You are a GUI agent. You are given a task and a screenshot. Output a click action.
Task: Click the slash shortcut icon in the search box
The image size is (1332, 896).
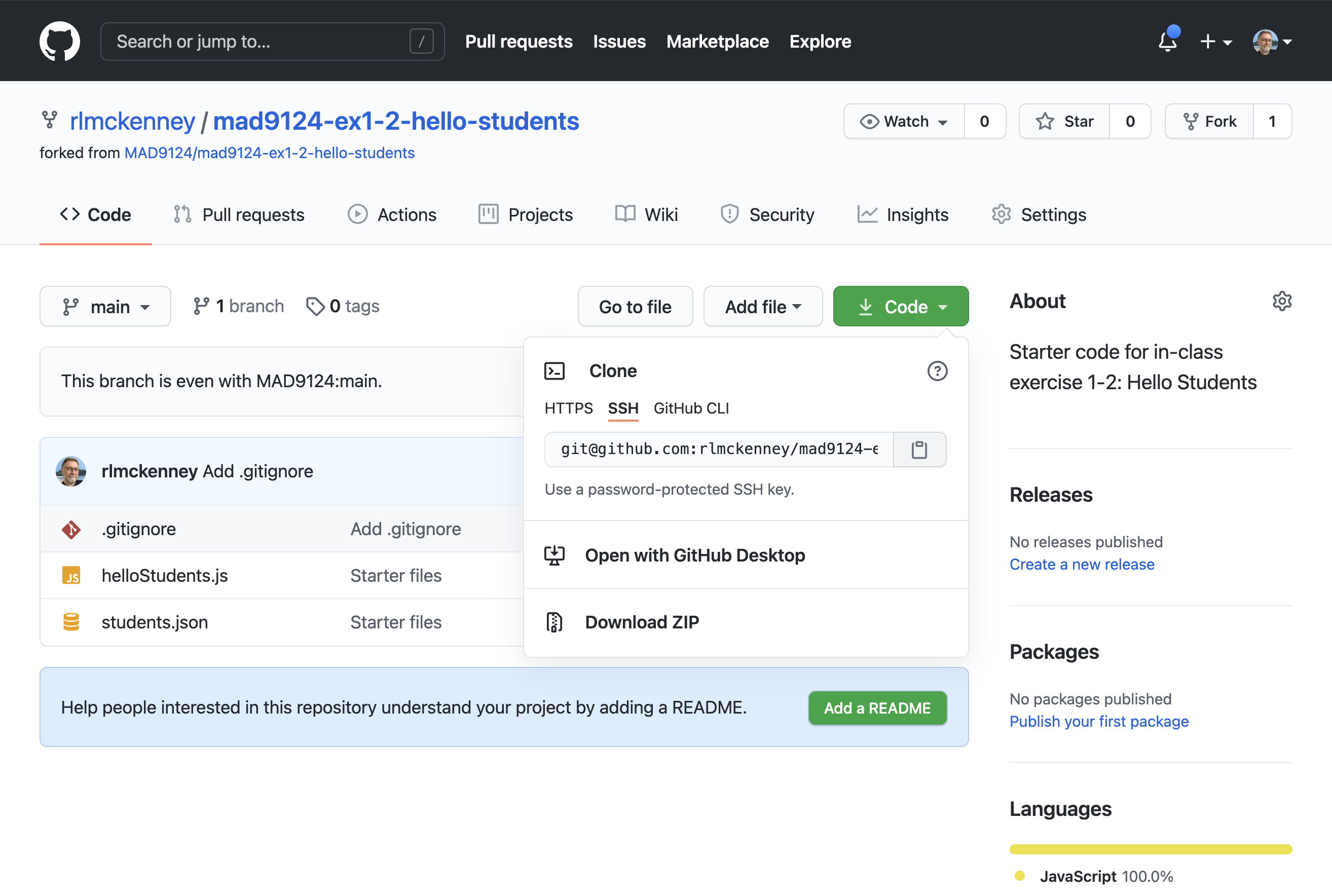click(x=421, y=41)
